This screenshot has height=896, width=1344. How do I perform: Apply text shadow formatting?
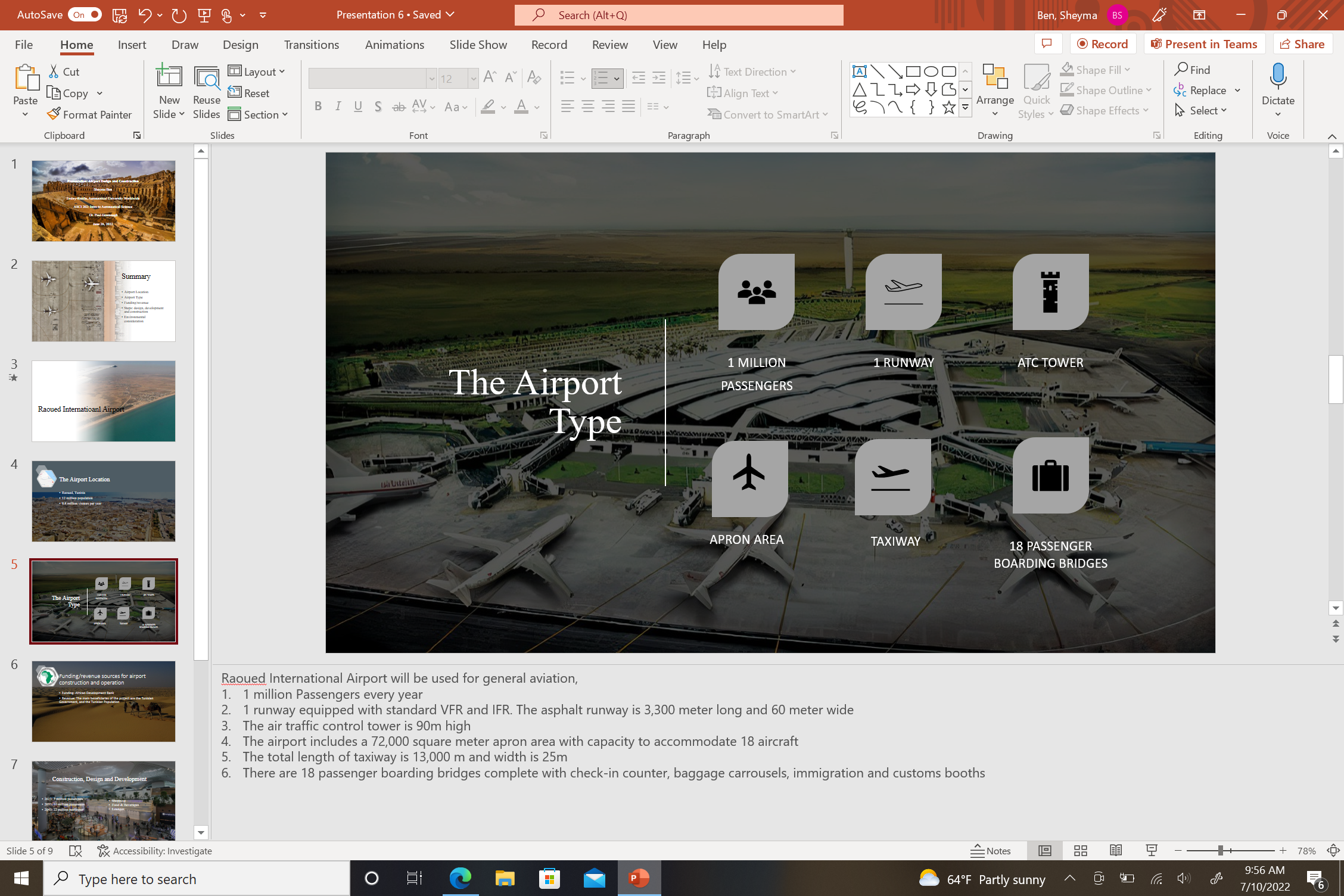(378, 107)
